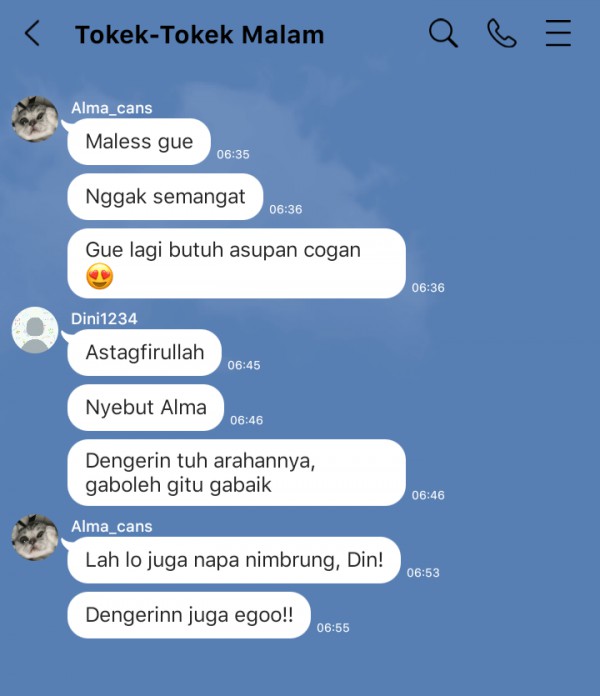Open Alma_cans cat avatar at top
This screenshot has height=696, width=600.
click(x=35, y=119)
